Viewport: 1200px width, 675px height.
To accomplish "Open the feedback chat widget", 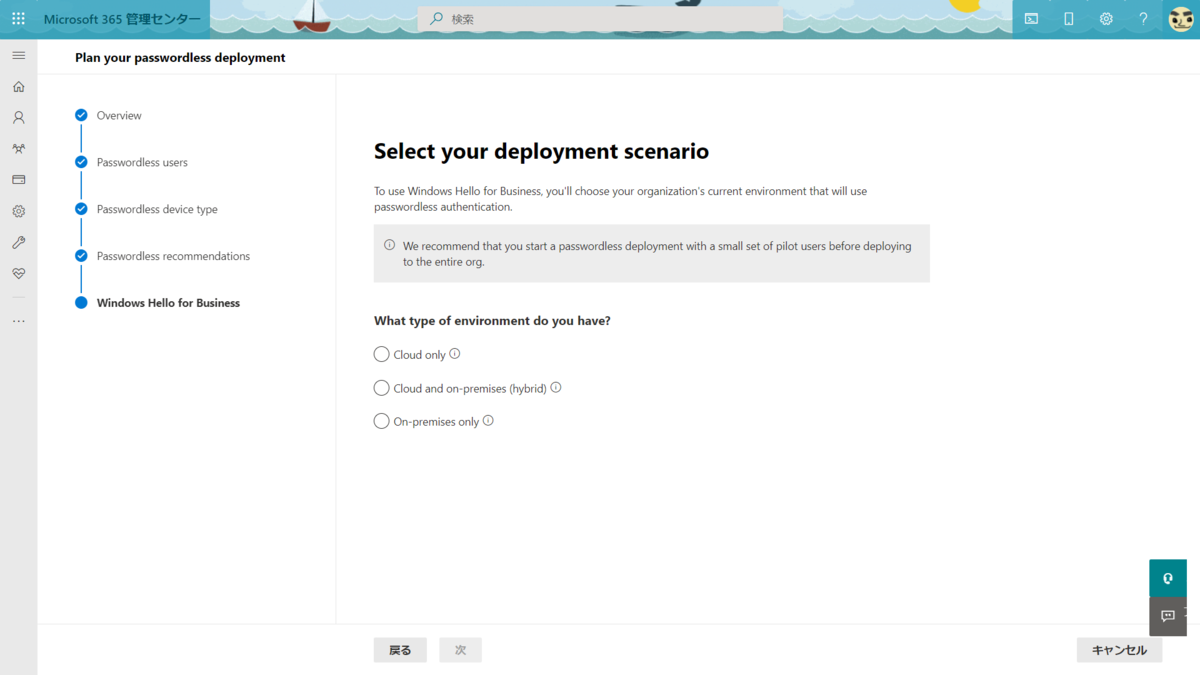I will 1168,616.
